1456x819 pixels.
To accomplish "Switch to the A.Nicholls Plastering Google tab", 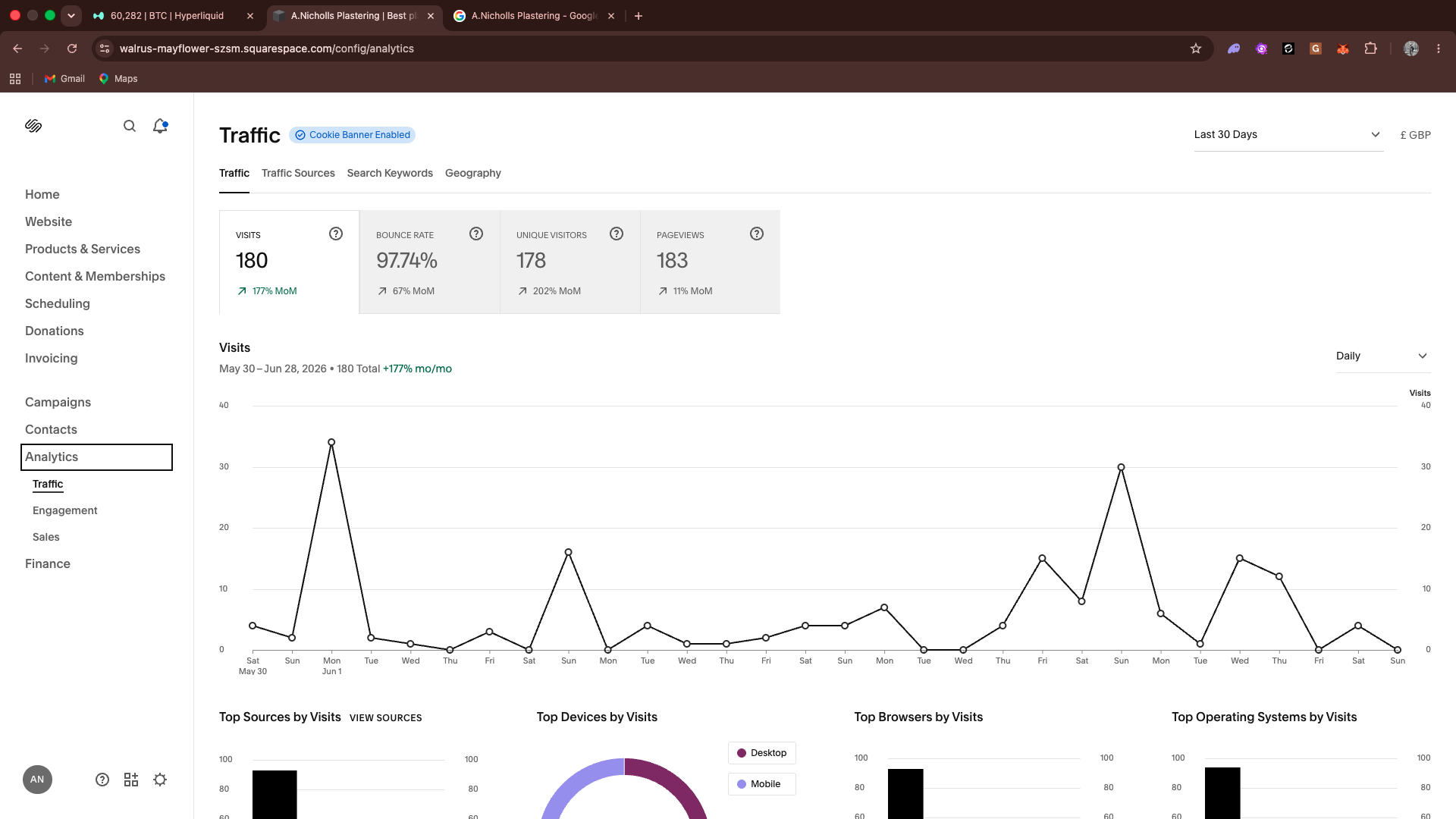I will (534, 16).
